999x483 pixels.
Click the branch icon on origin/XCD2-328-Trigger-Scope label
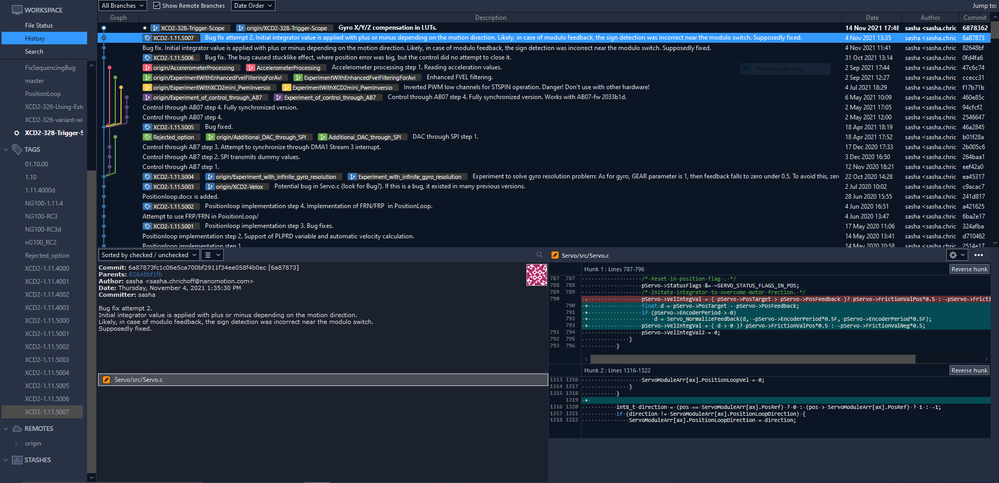point(241,28)
